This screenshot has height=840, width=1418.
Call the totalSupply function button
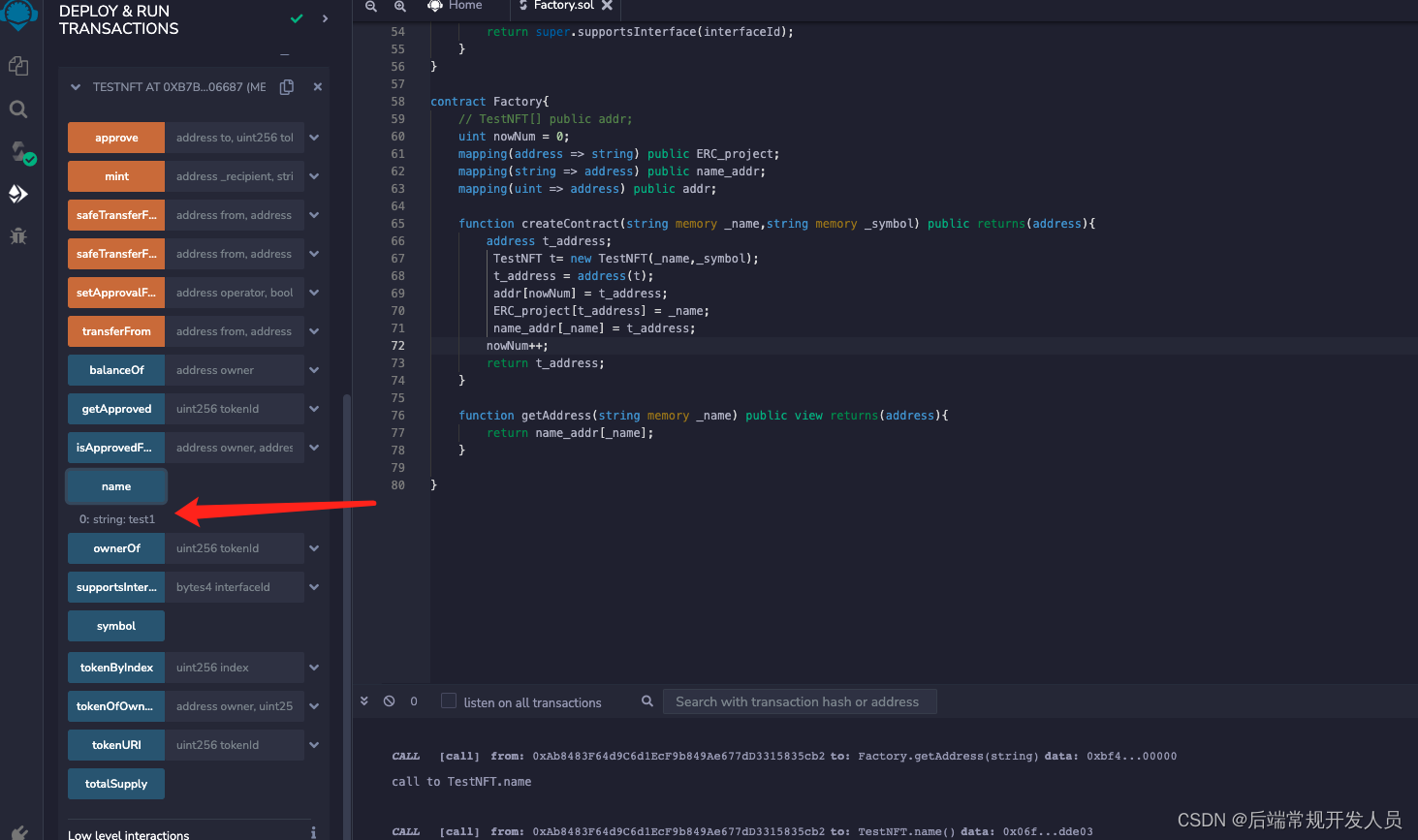click(x=116, y=784)
